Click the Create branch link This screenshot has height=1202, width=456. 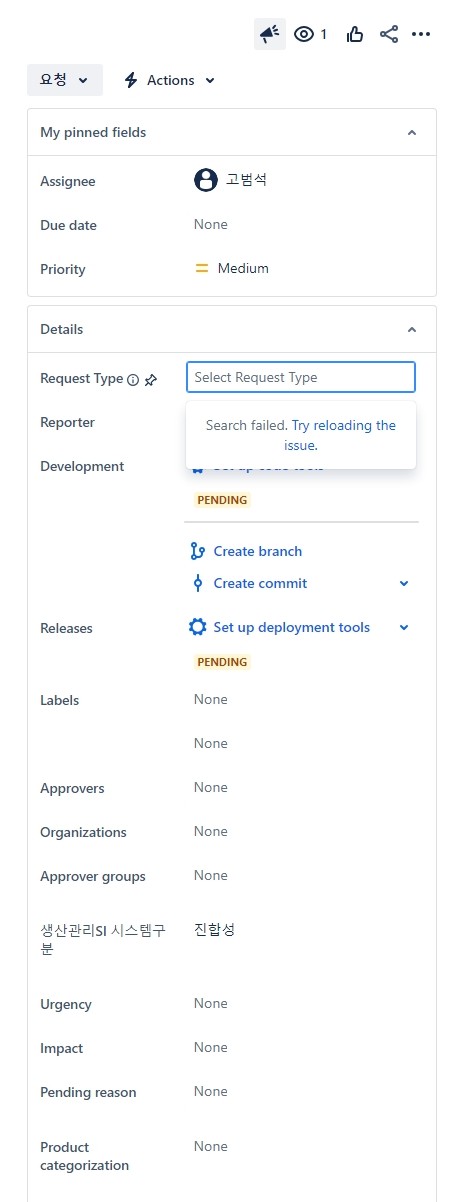point(258,551)
